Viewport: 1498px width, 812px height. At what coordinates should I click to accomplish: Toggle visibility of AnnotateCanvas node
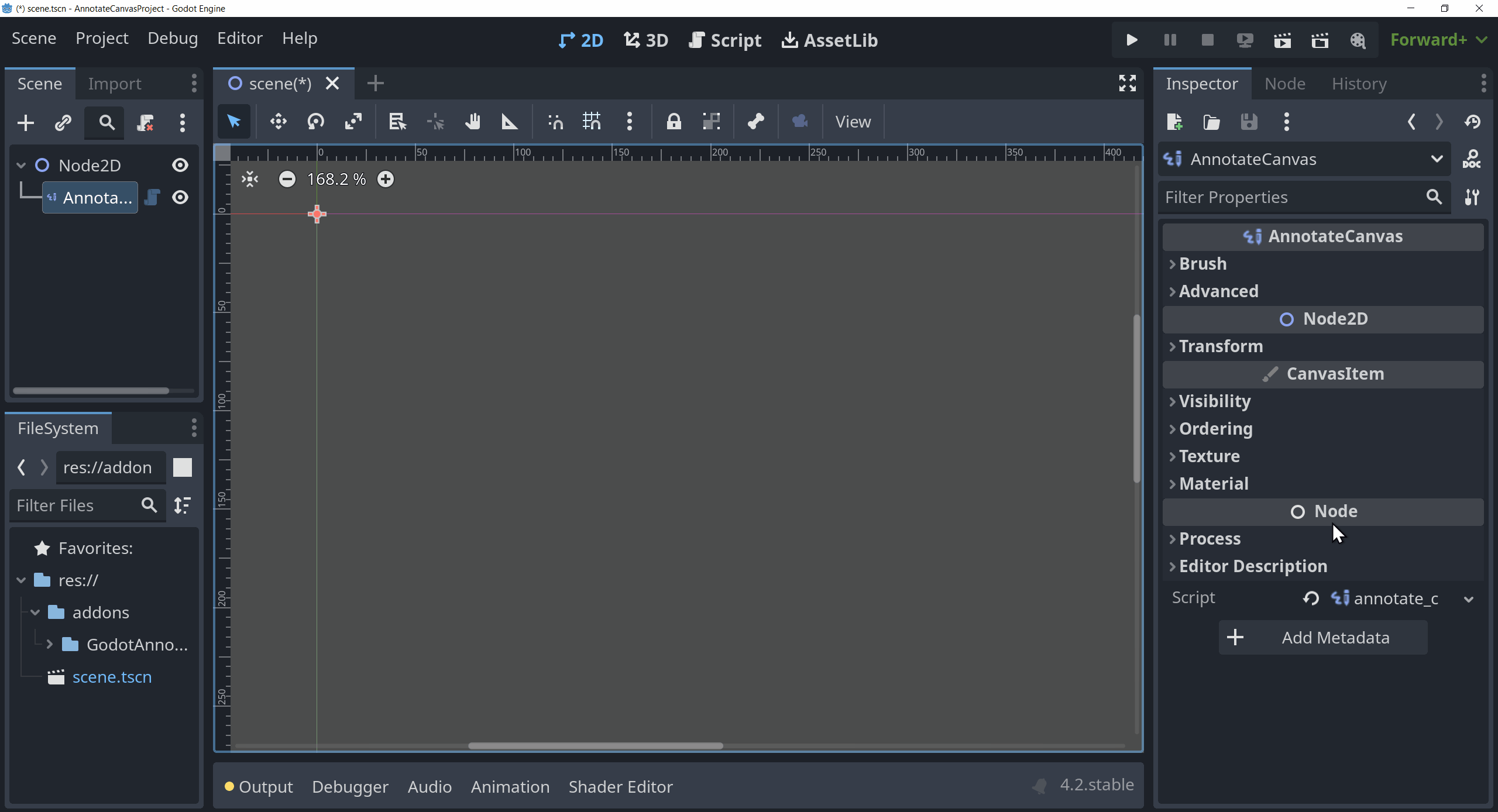[x=180, y=198]
